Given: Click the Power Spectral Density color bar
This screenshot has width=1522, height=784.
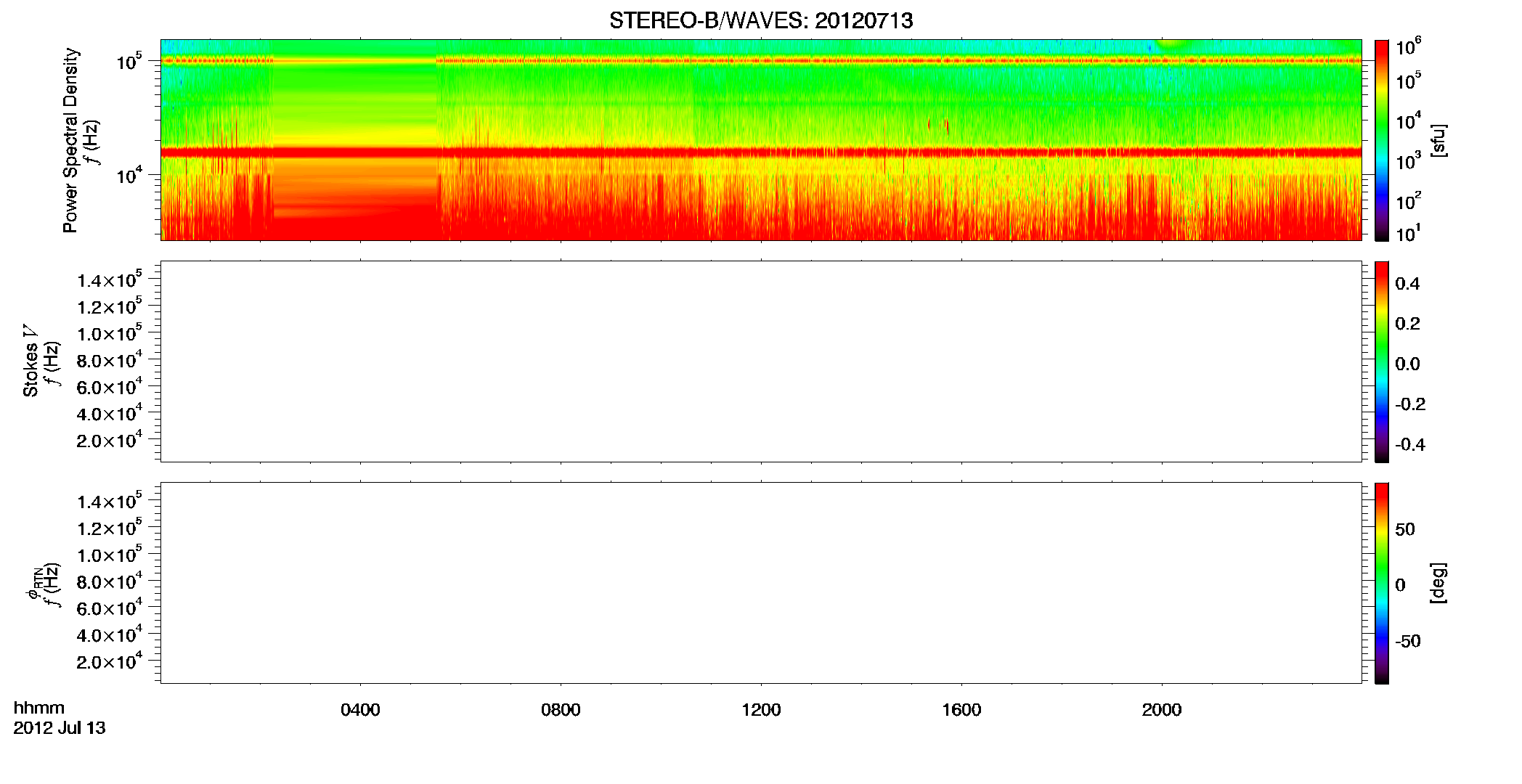Looking at the screenshot, I should coord(1381,140).
